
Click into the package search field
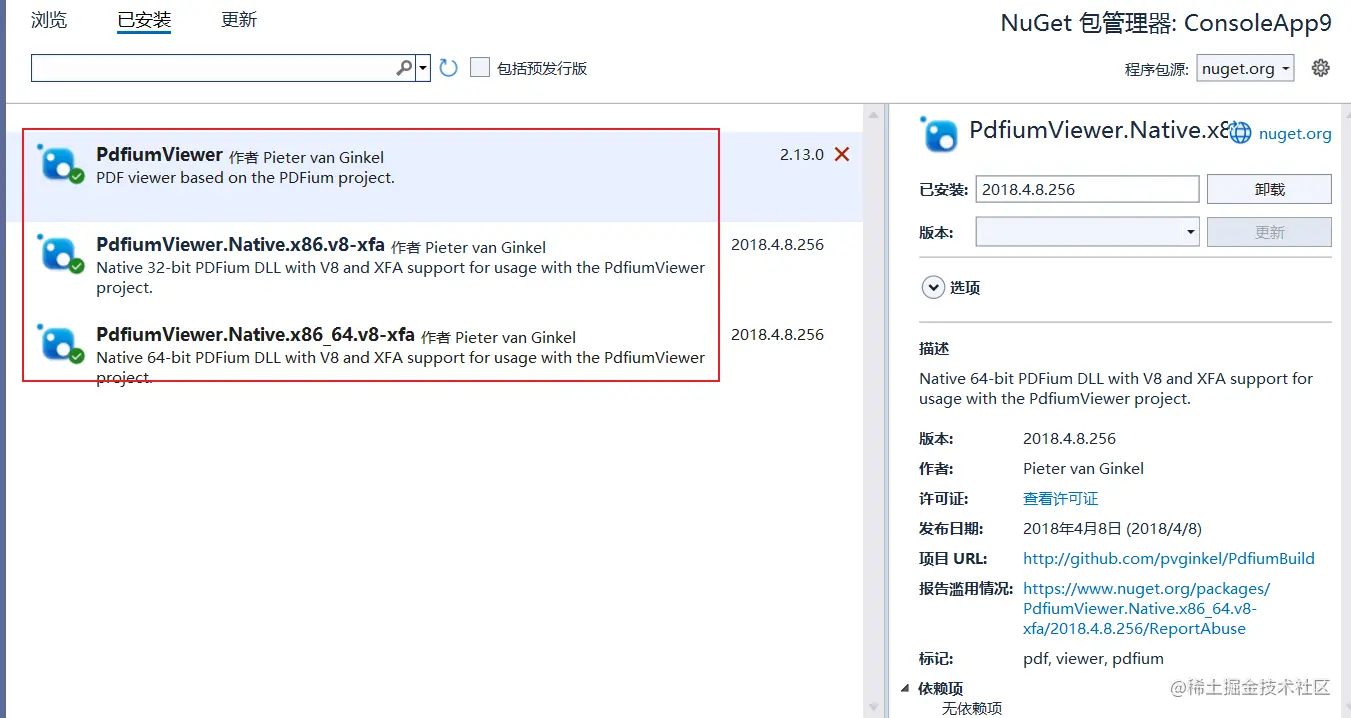pyautogui.click(x=213, y=68)
